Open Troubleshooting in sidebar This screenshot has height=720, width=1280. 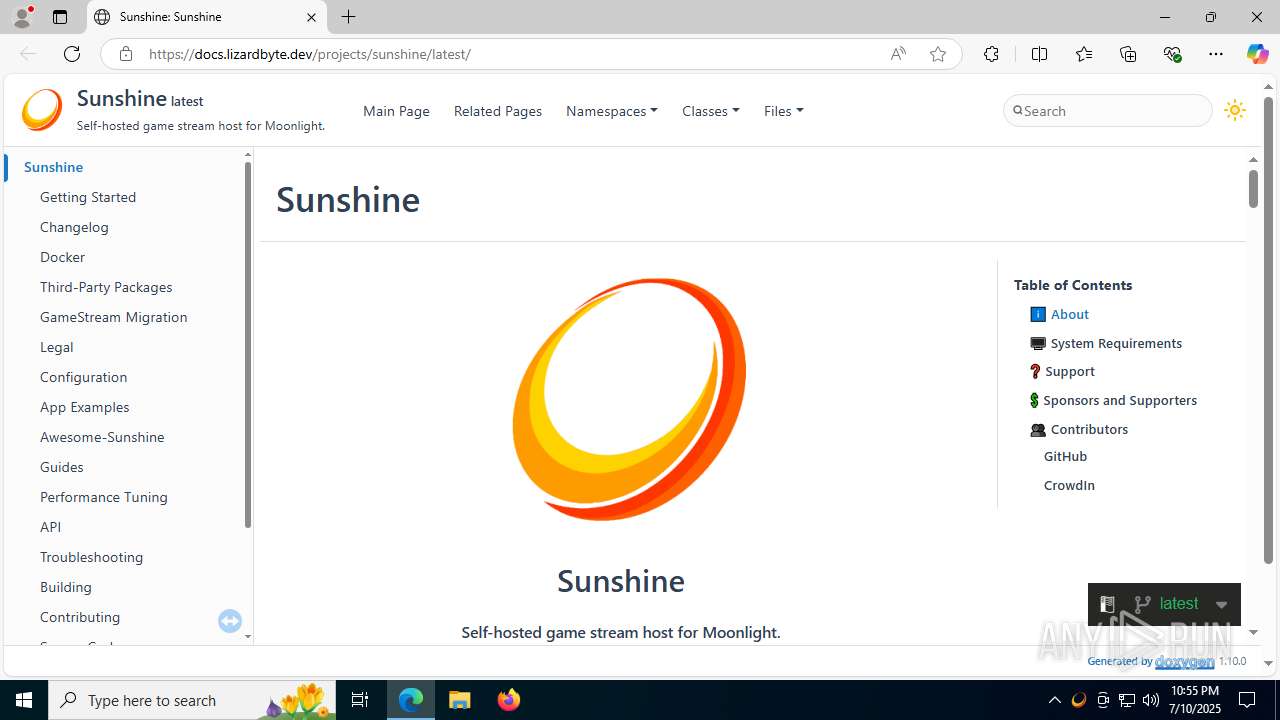point(92,557)
